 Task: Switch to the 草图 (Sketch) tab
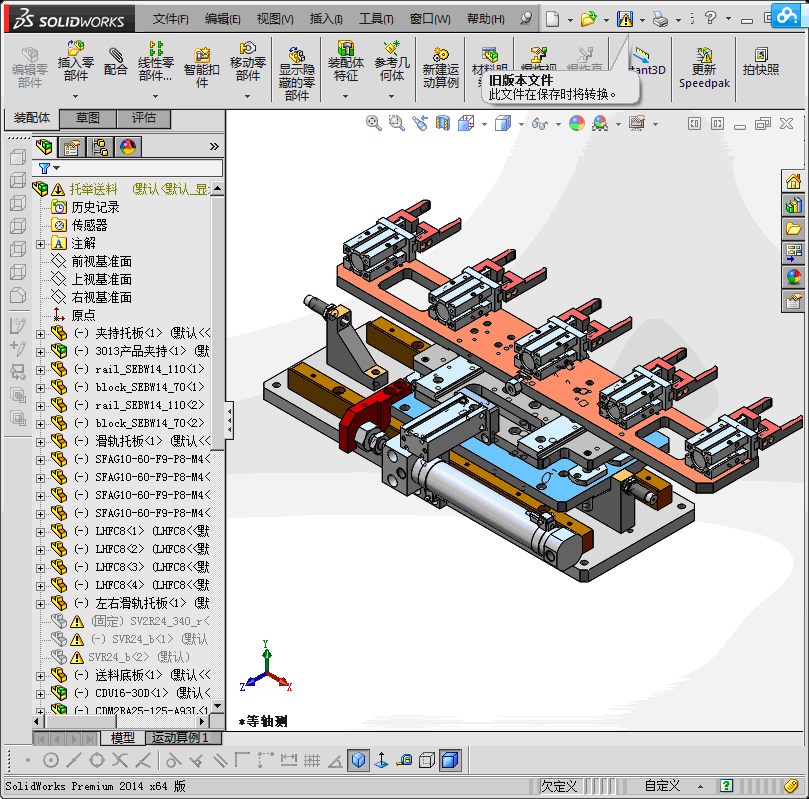pos(88,118)
